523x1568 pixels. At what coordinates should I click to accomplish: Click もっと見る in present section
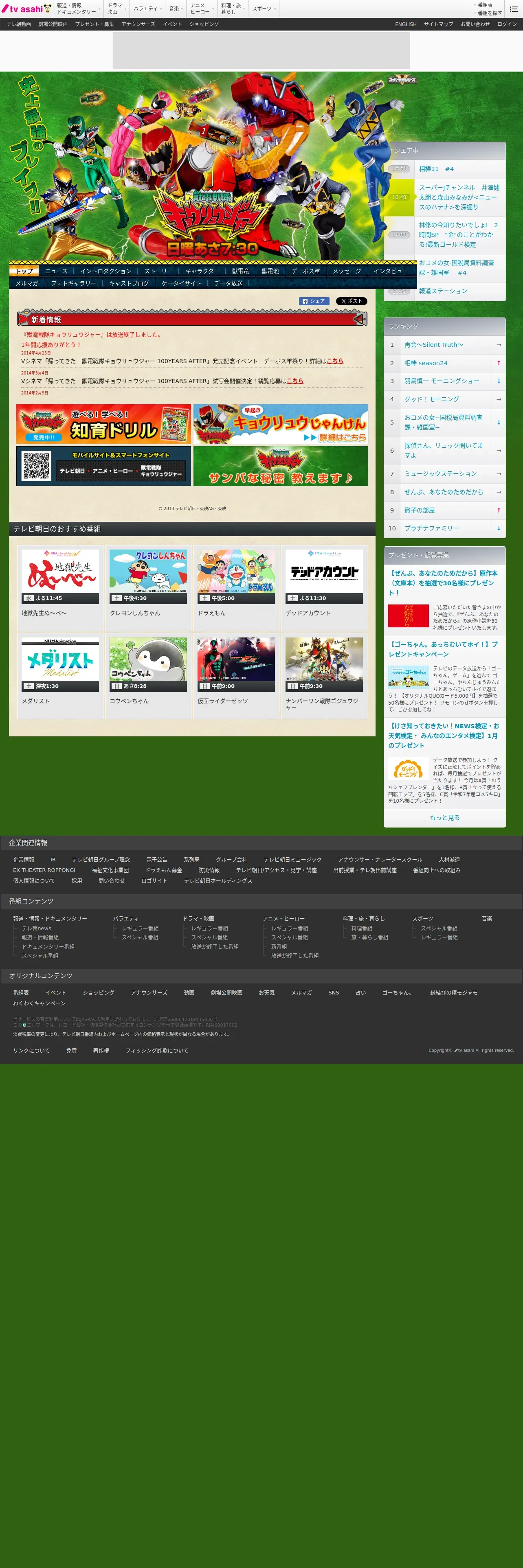(x=444, y=818)
